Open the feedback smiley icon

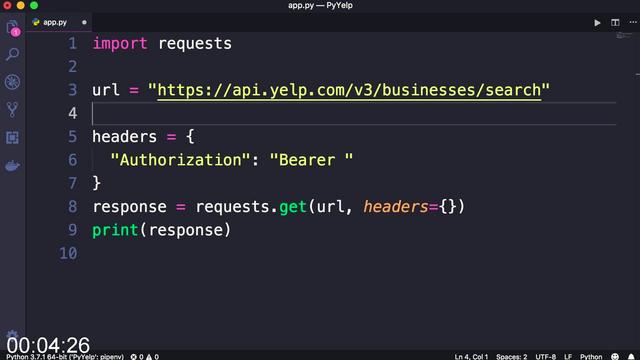(615, 357)
